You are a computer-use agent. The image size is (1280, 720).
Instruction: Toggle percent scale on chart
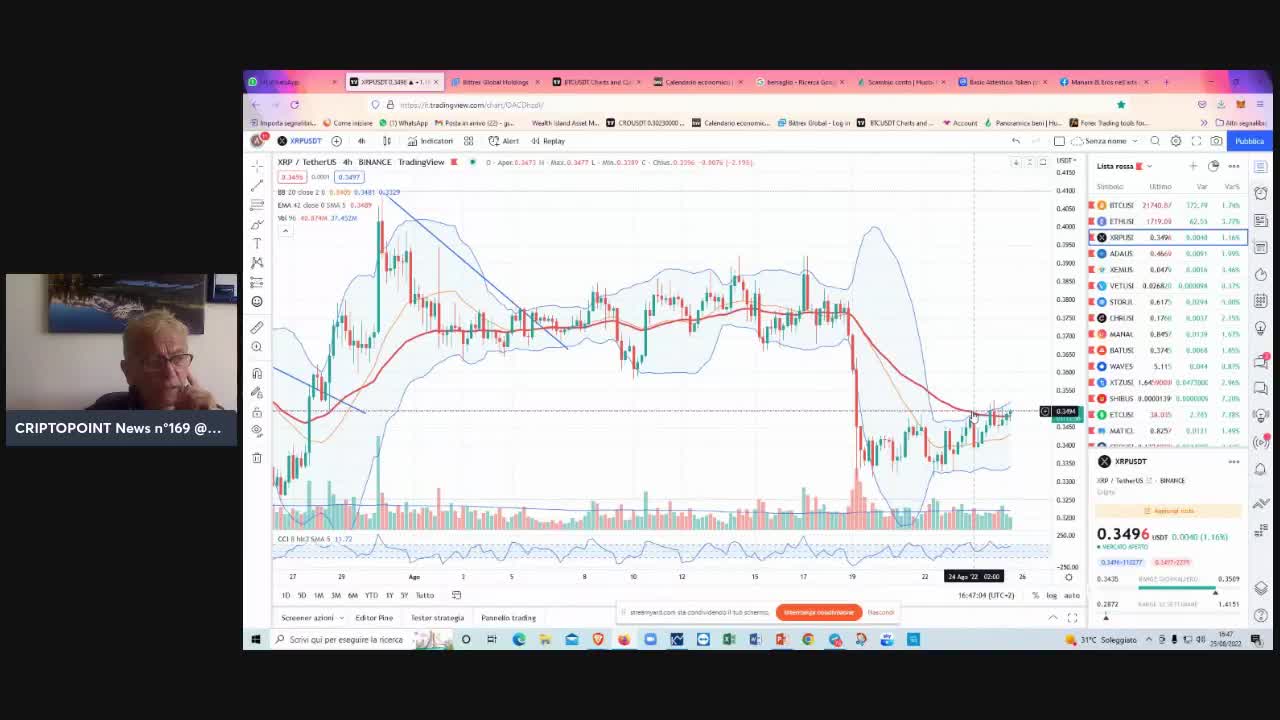pos(1035,595)
